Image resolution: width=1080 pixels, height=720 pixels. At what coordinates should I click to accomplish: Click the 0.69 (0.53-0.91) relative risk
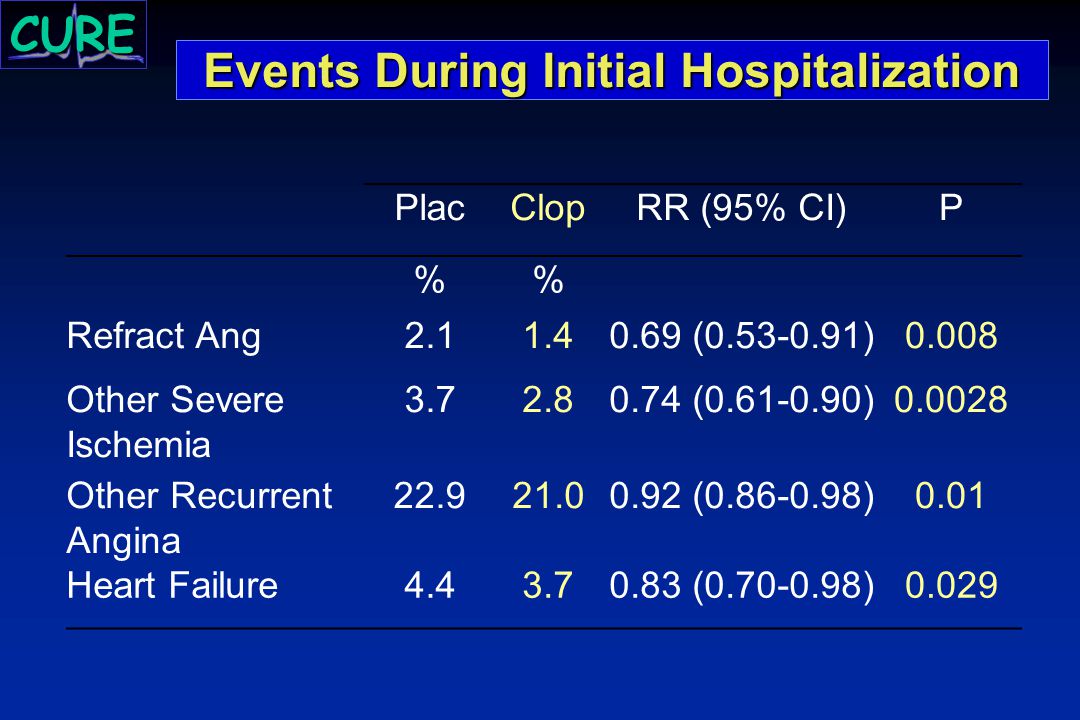point(742,336)
